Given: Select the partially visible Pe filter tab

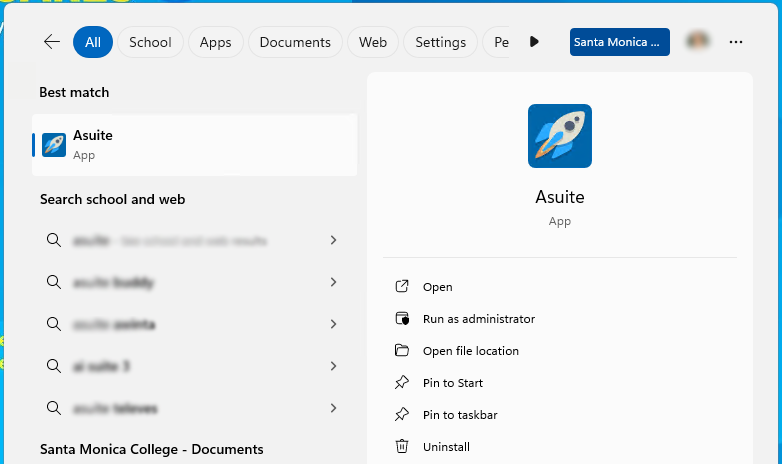Looking at the screenshot, I should point(497,42).
